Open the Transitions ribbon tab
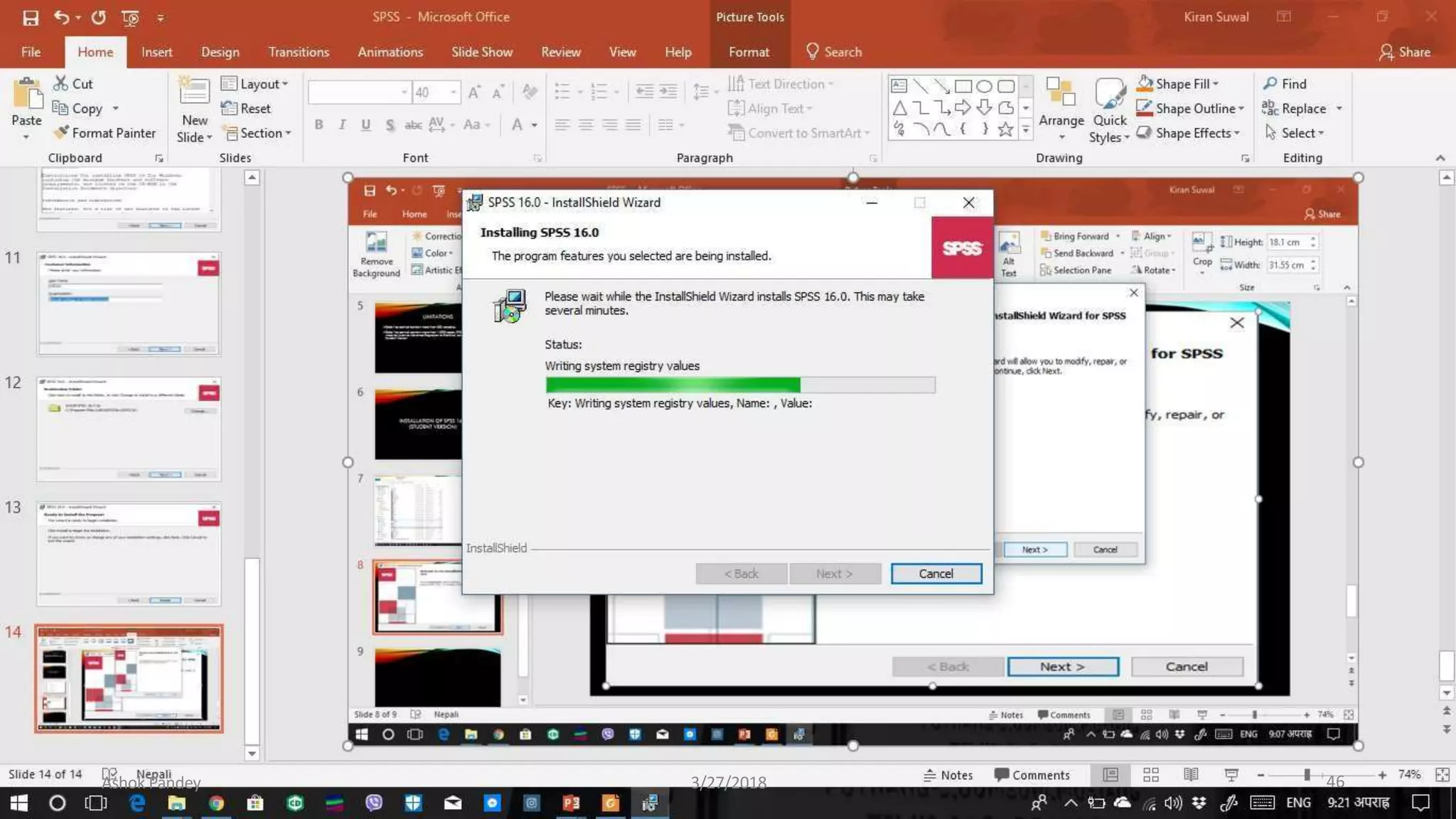This screenshot has height=819, width=1456. 299,52
